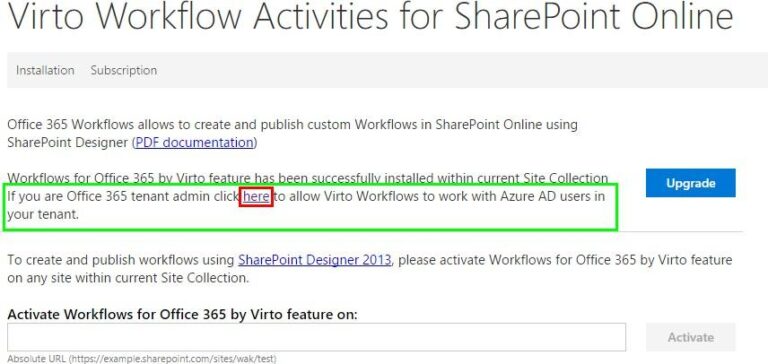Click the 'To create and publish workflows' paragraph

coord(370,268)
